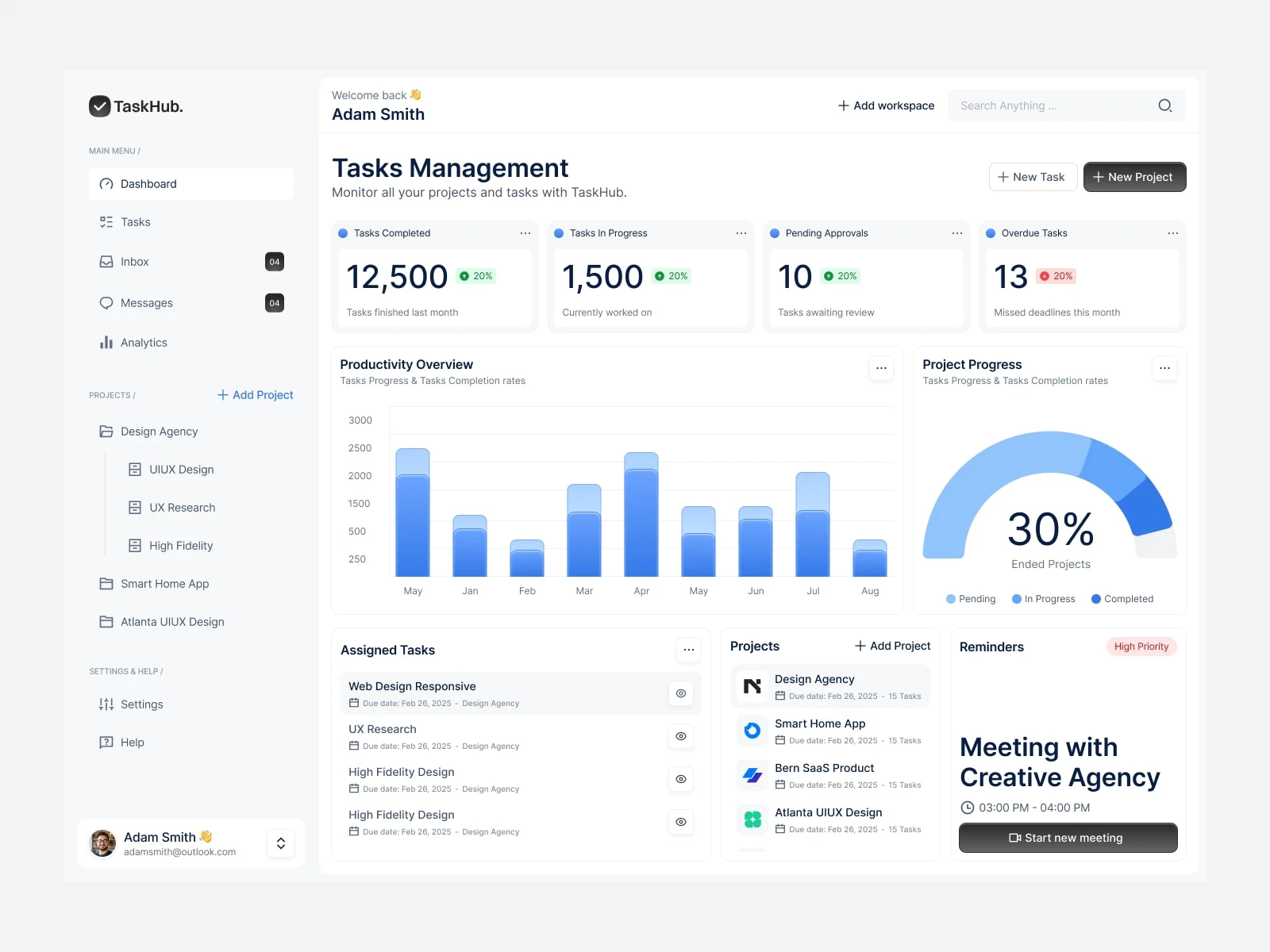
Task: Click the Tasks Completed 20% growth badge
Action: coord(476,276)
